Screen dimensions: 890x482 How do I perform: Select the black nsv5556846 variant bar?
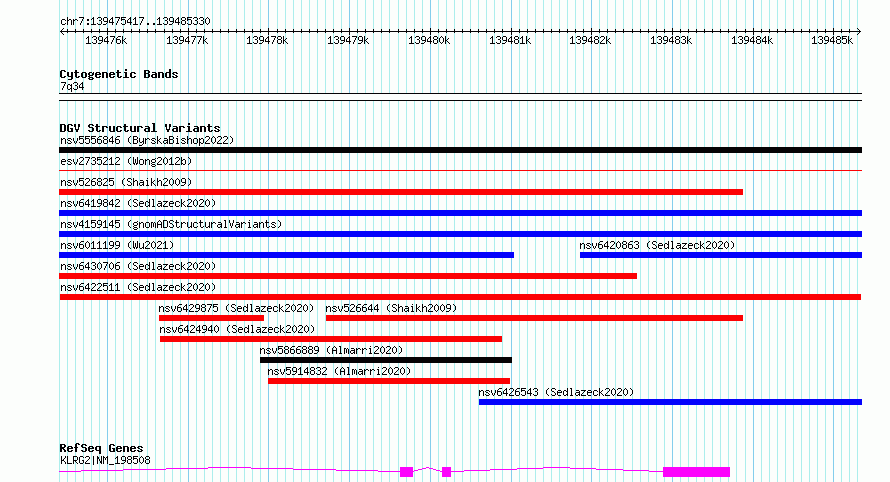460,150
